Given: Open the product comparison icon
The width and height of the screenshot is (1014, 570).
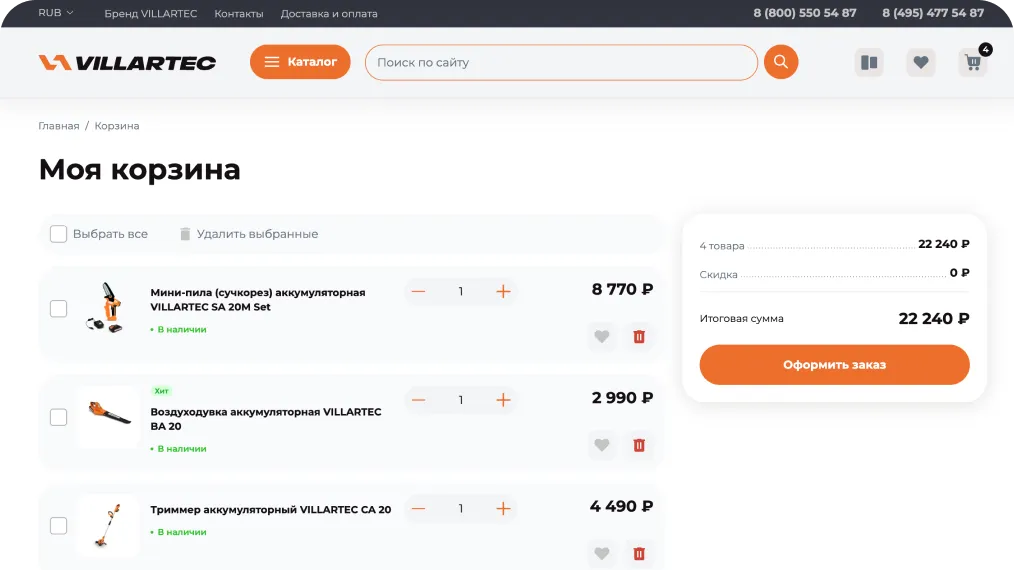Looking at the screenshot, I should (869, 63).
